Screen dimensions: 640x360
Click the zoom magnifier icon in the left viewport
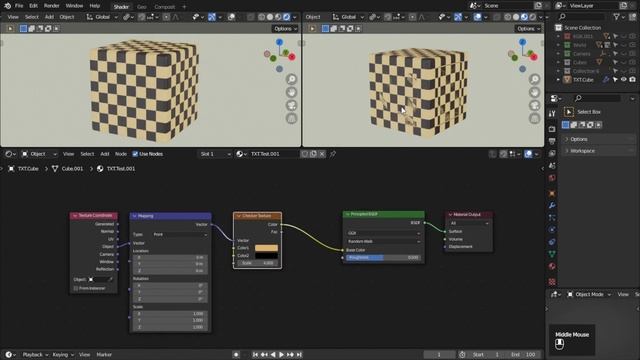(x=291, y=79)
